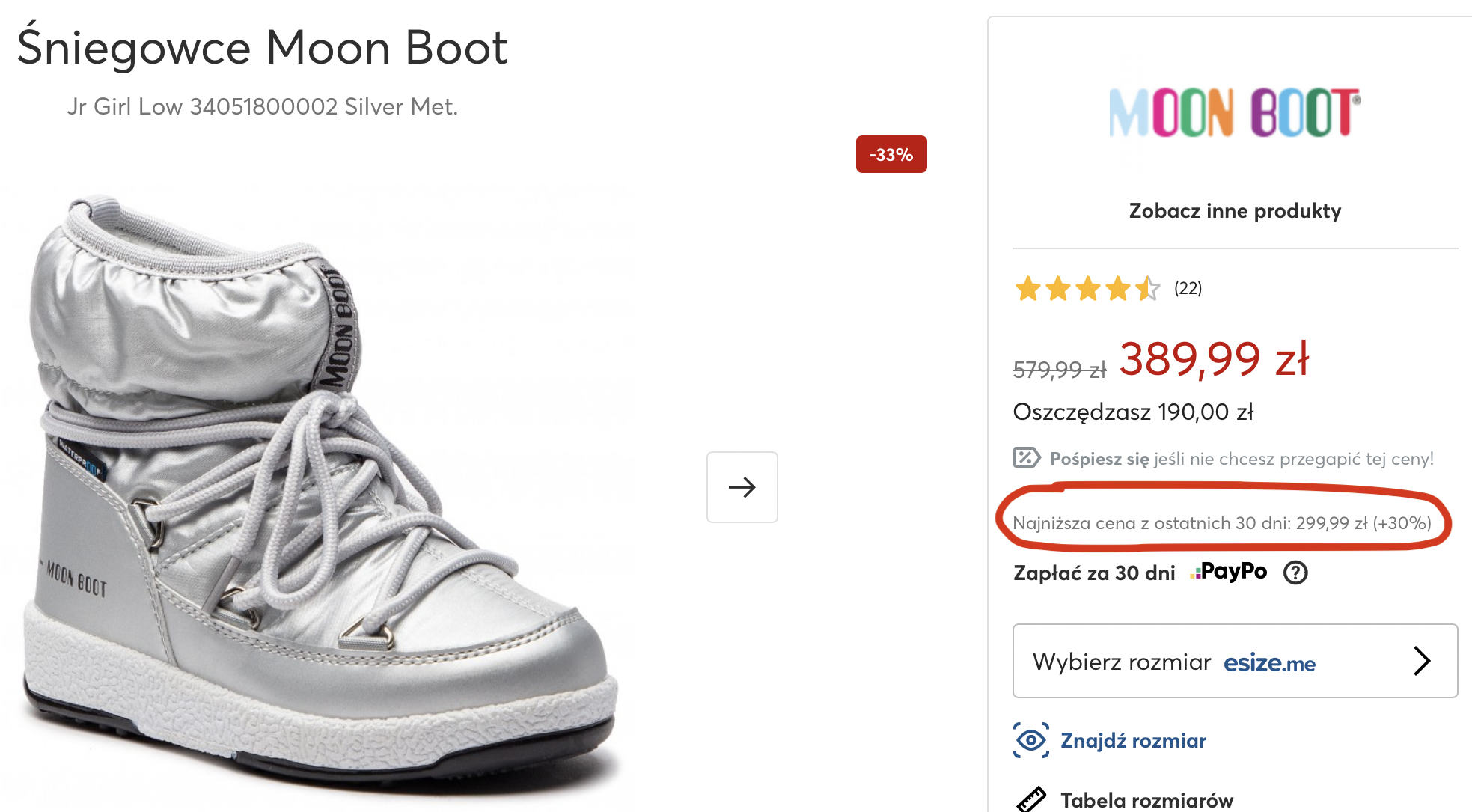Image resolution: width=1472 pixels, height=812 pixels.
Task: Click the Zobacz inne produkty link
Action: (1235, 211)
